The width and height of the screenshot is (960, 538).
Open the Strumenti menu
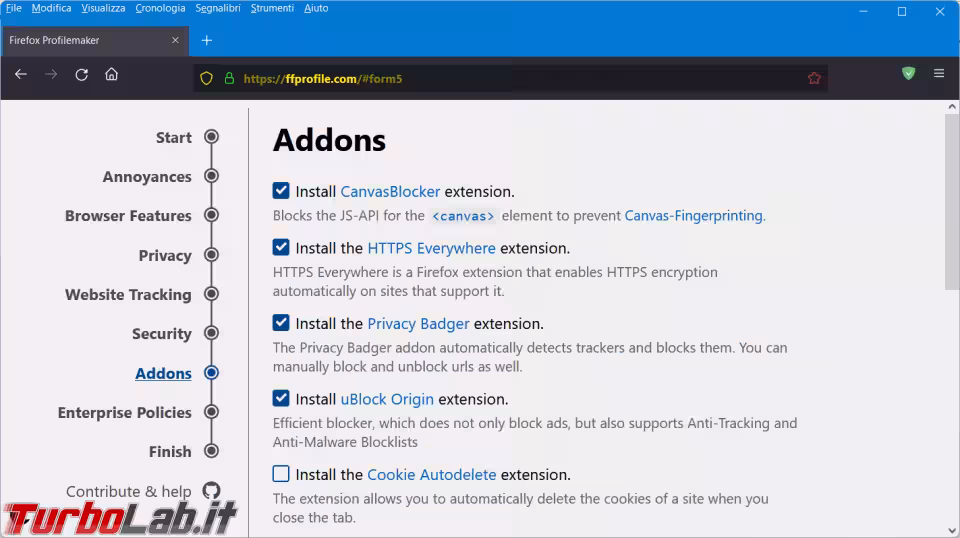272,8
